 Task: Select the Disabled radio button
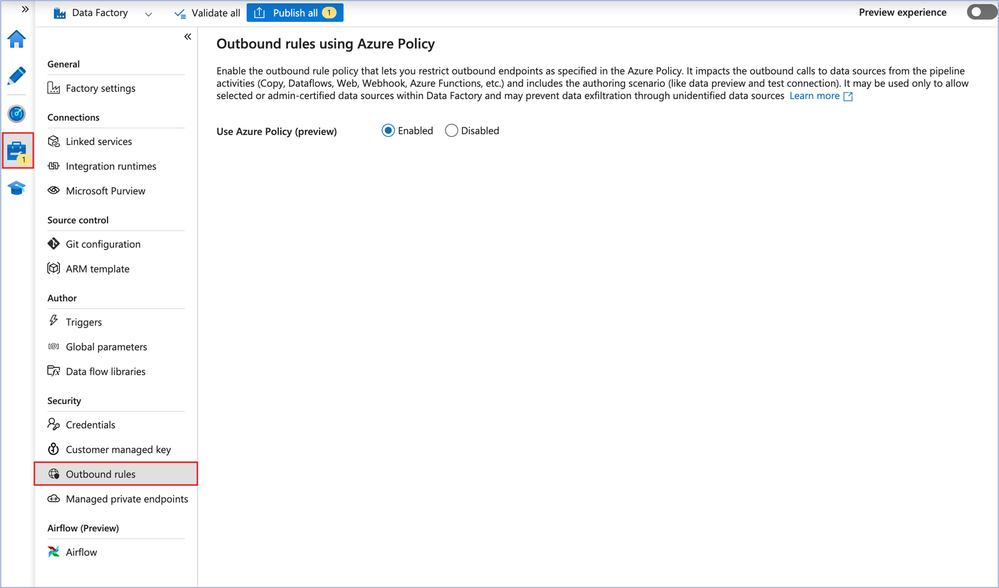[x=451, y=131]
